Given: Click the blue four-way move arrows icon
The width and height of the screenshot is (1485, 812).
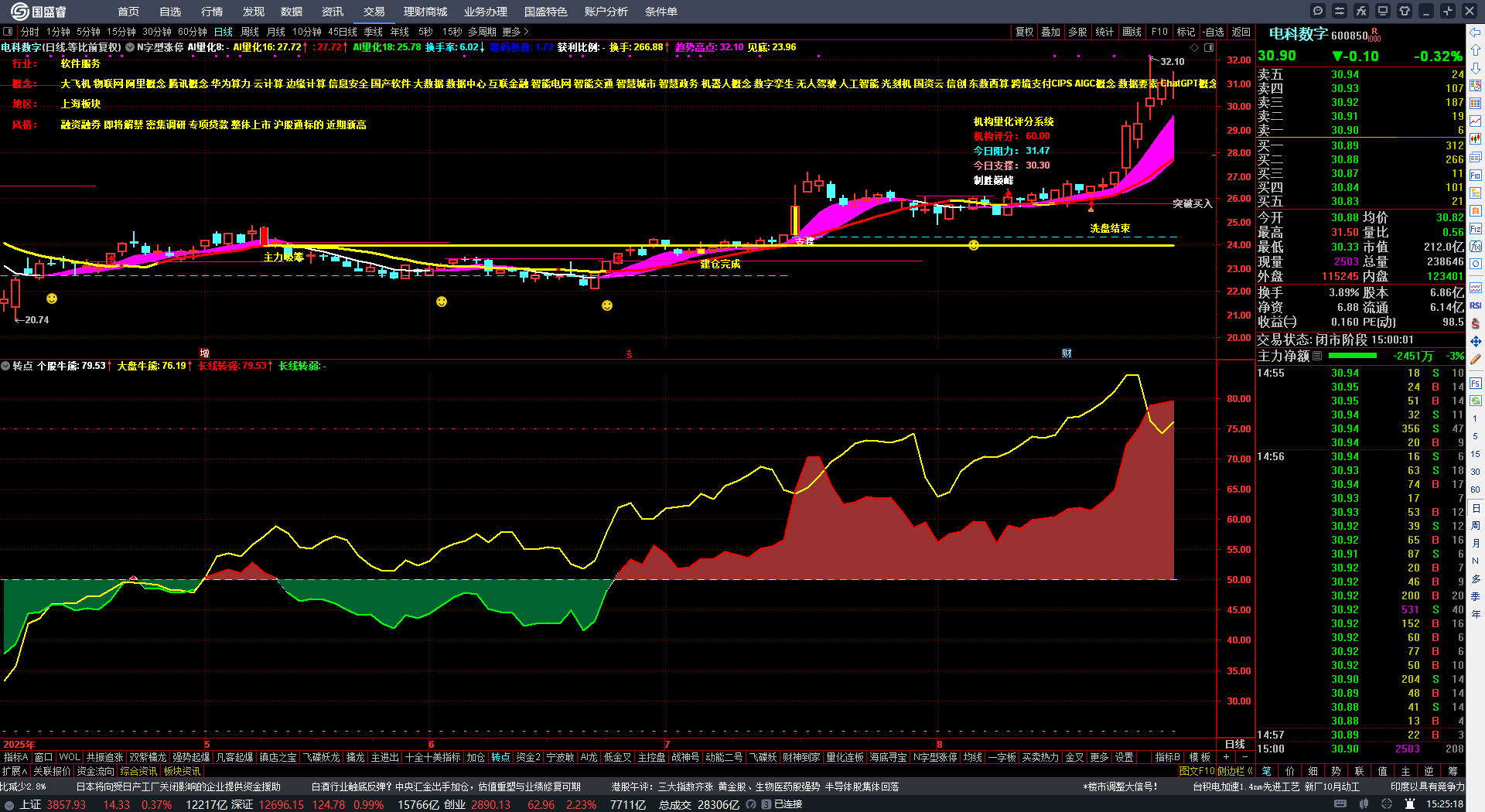Looking at the screenshot, I should click(x=1476, y=341).
